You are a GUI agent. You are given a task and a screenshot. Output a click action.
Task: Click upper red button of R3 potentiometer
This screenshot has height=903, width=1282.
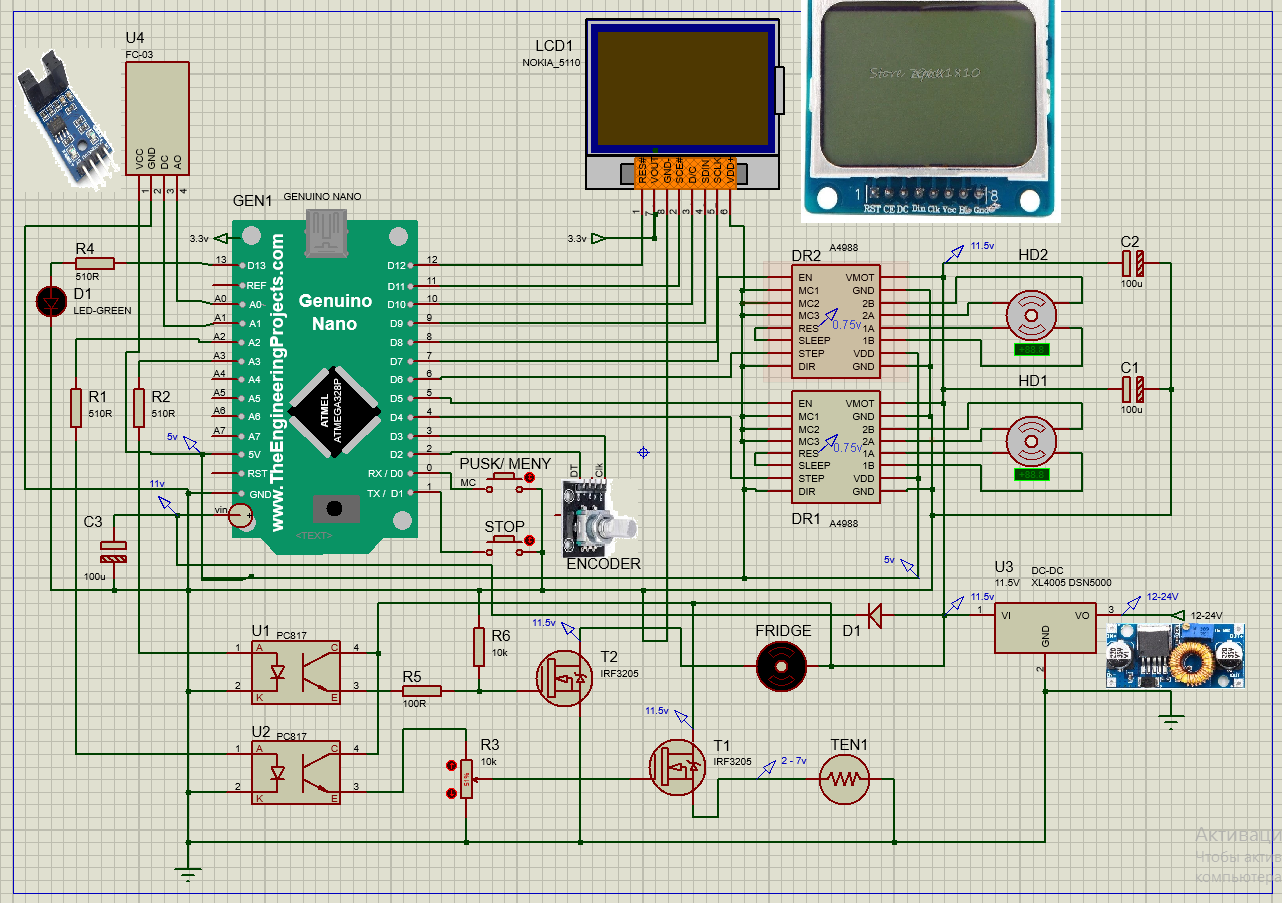(449, 767)
